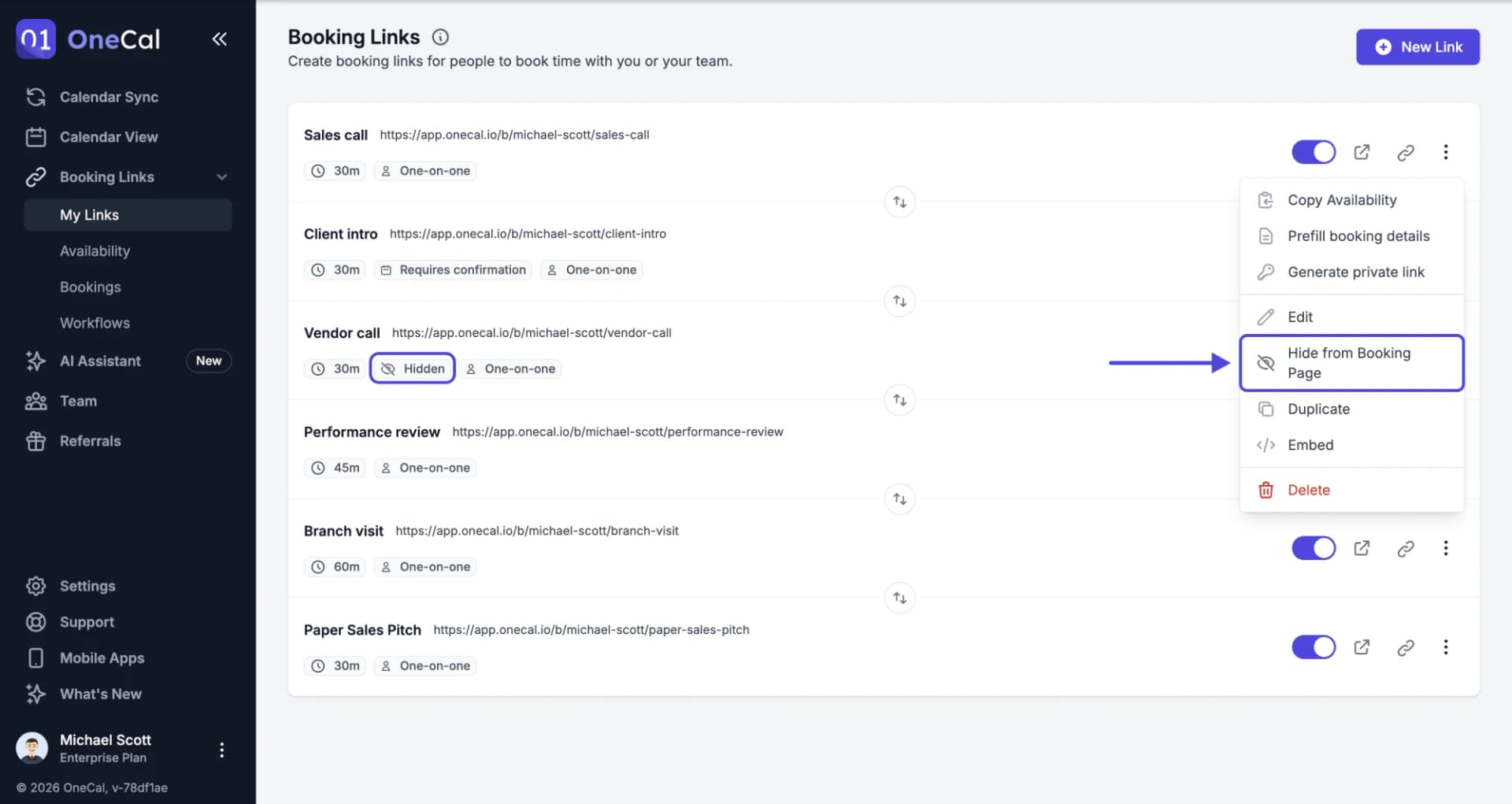Viewport: 1512px width, 804px height.
Task: Toggle the Branch visit link off
Action: pyautogui.click(x=1314, y=548)
